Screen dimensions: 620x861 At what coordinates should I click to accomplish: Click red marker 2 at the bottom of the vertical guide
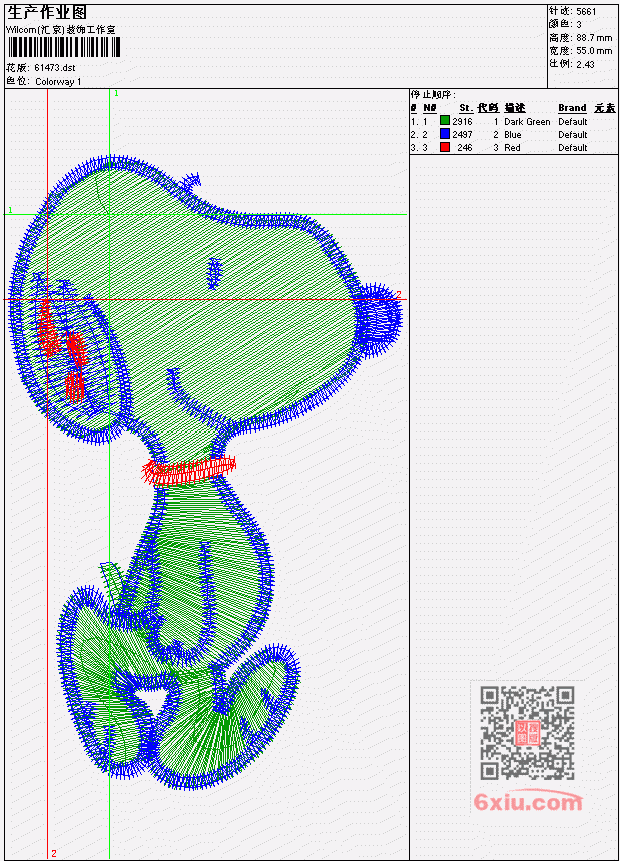tap(54, 853)
